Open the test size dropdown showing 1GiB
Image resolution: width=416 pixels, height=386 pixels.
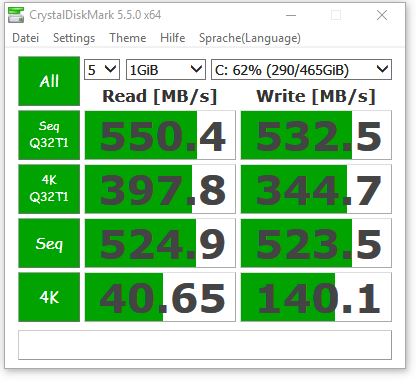pyautogui.click(x=166, y=70)
